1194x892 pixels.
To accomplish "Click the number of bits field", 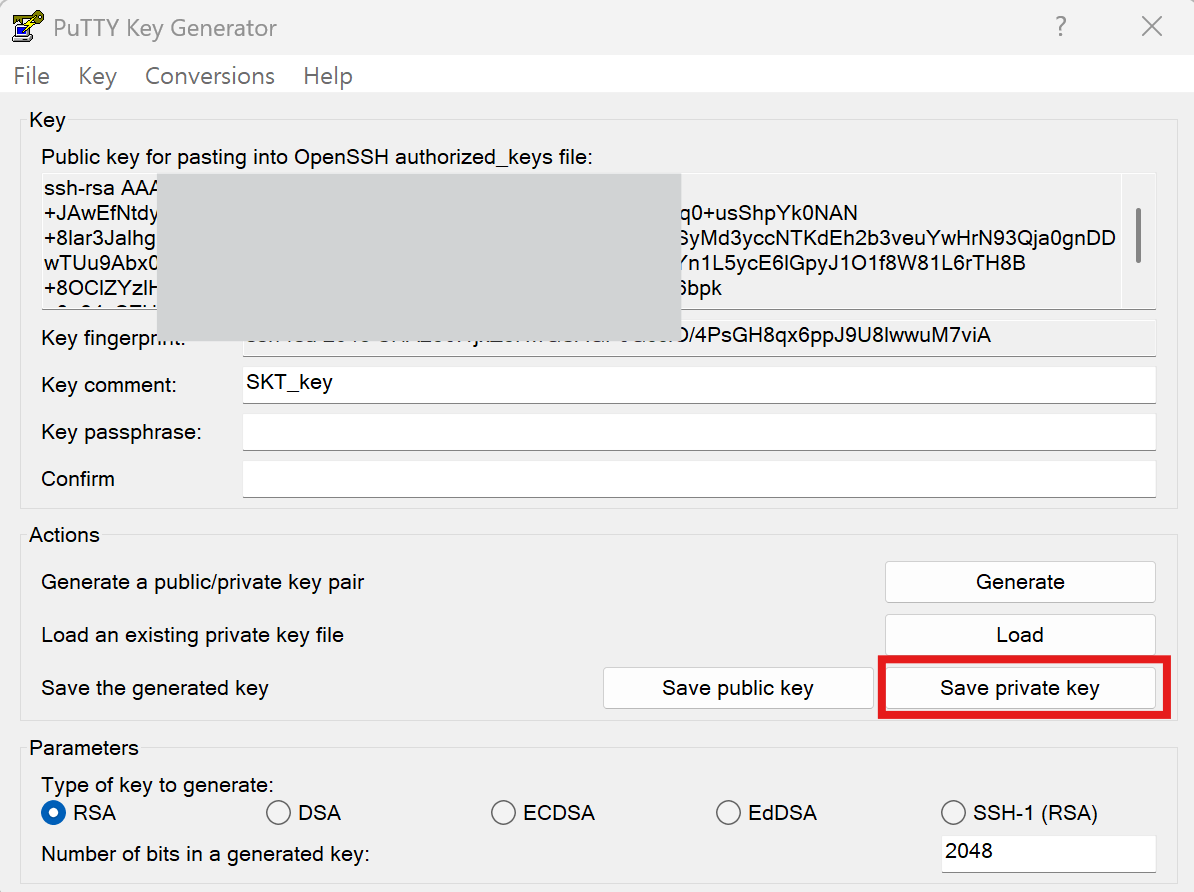I will point(1049,853).
